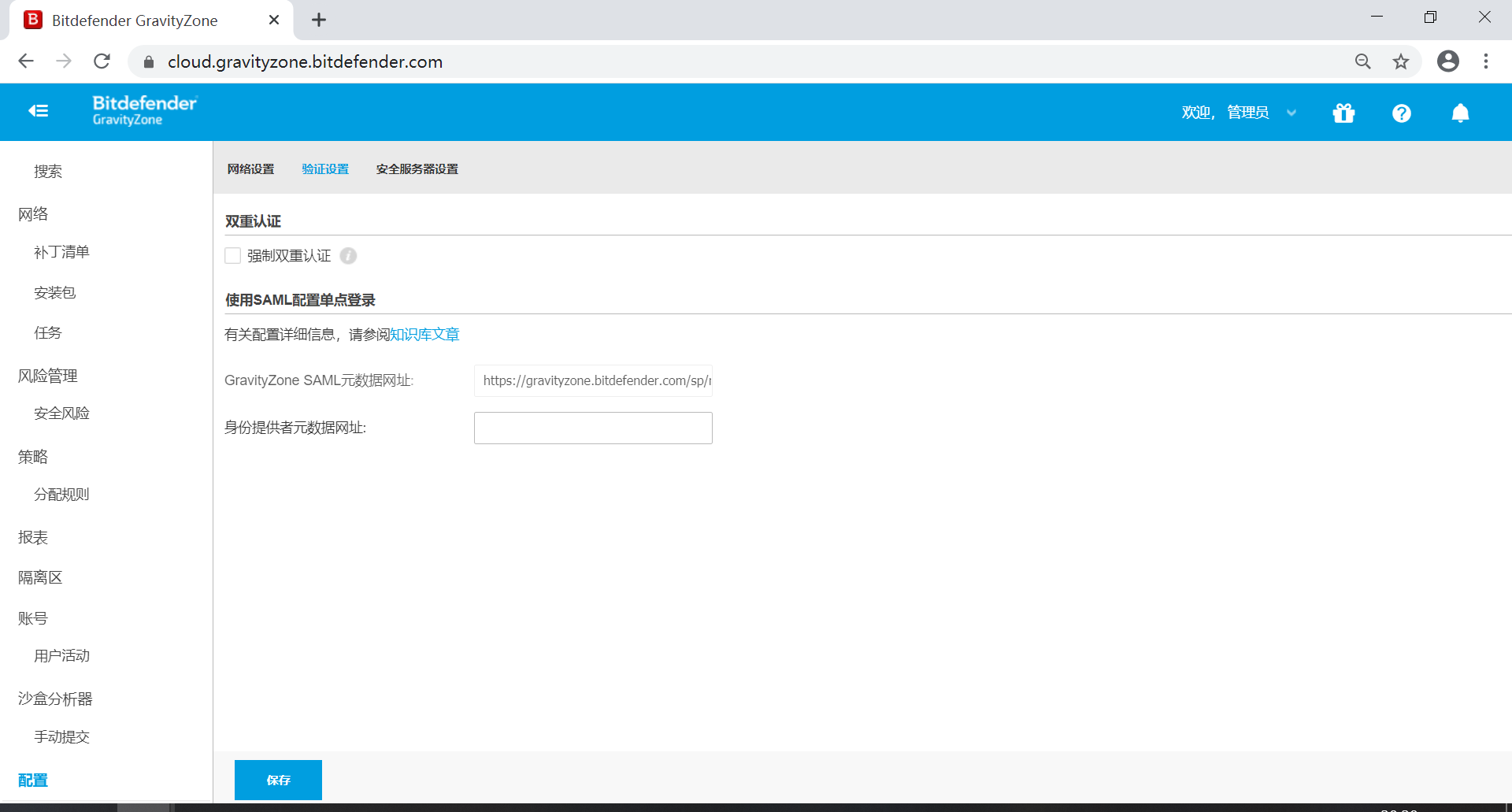Viewport: 1512px width, 812px height.
Task: Open the browser profile account icon
Action: click(x=1448, y=61)
